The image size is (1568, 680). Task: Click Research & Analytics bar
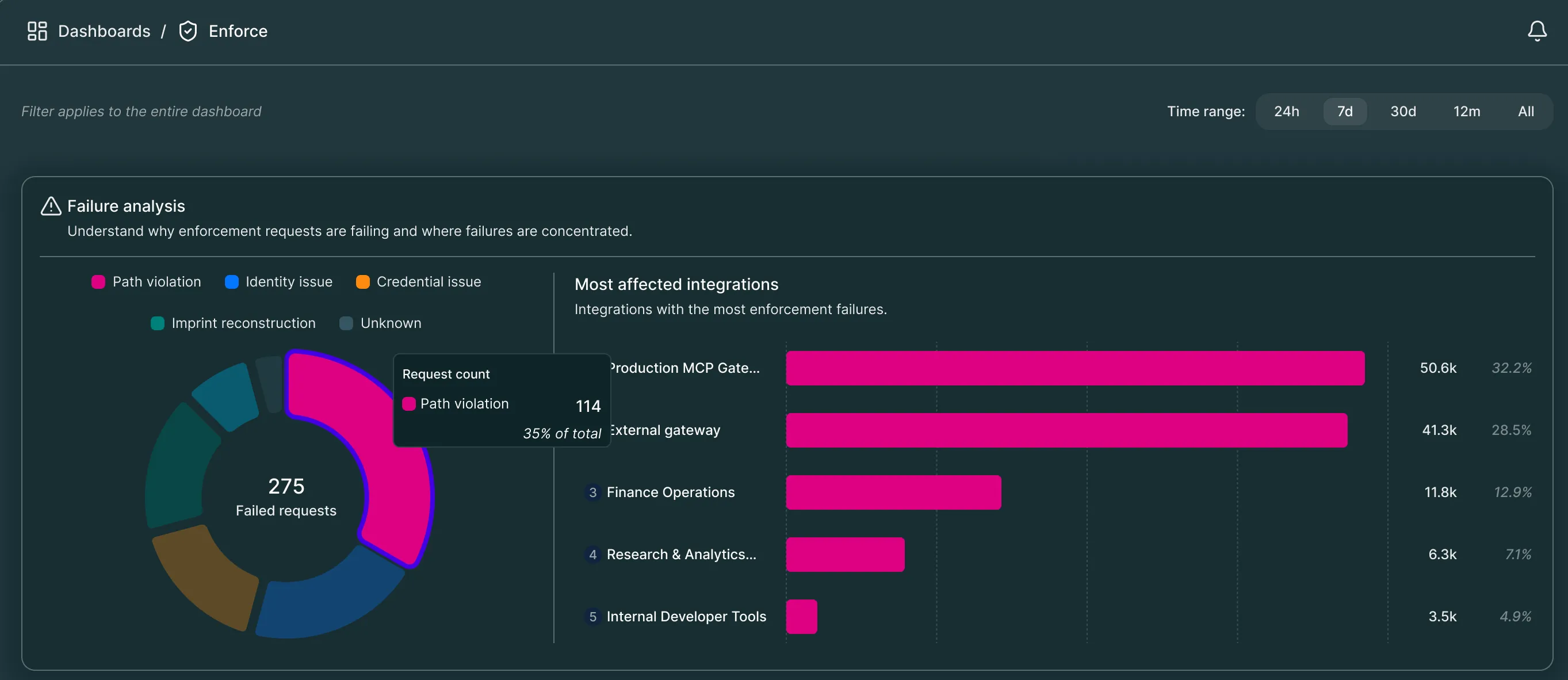click(x=845, y=554)
